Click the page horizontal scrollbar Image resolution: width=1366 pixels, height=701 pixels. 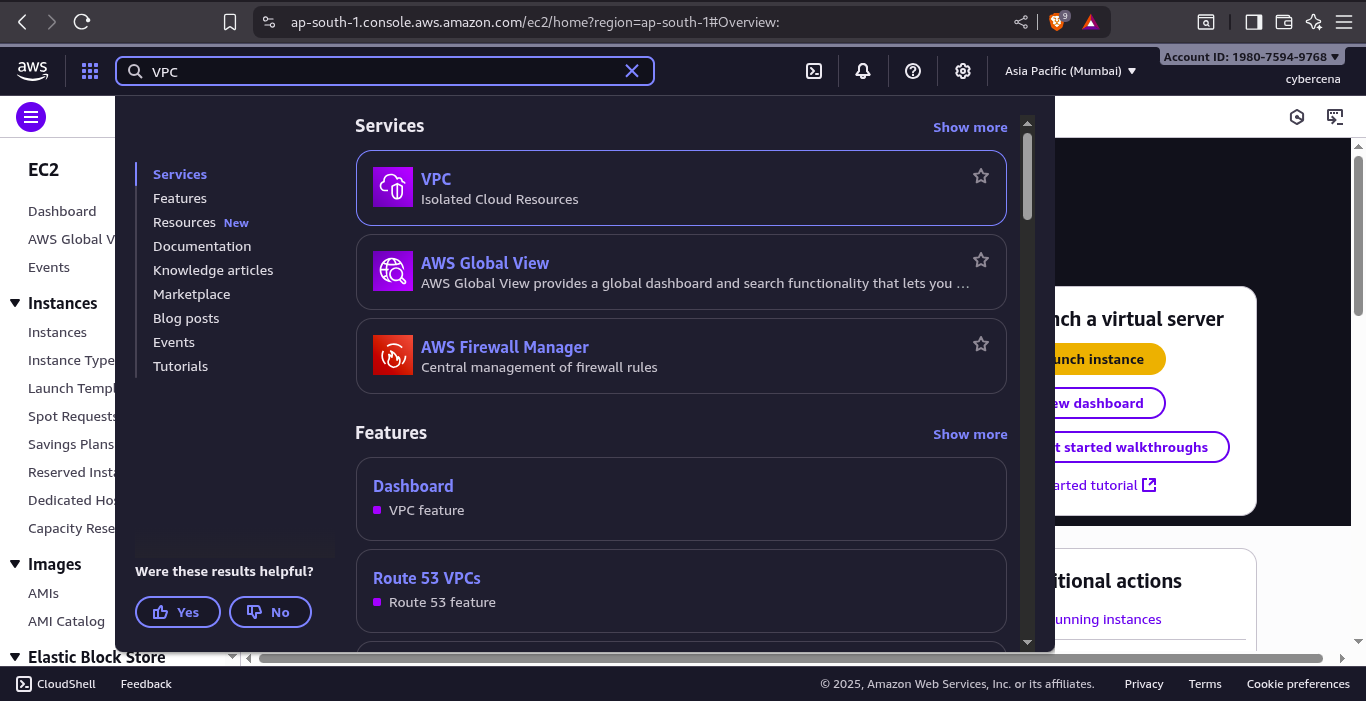[x=790, y=658]
